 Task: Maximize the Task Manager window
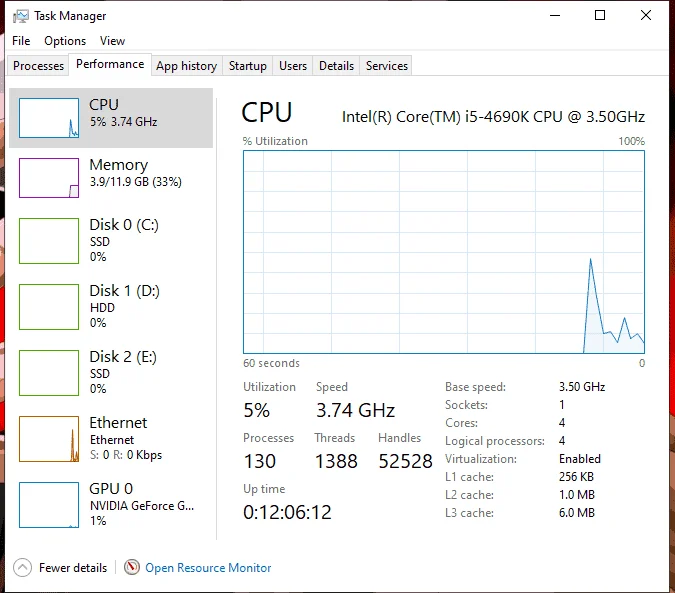(600, 15)
